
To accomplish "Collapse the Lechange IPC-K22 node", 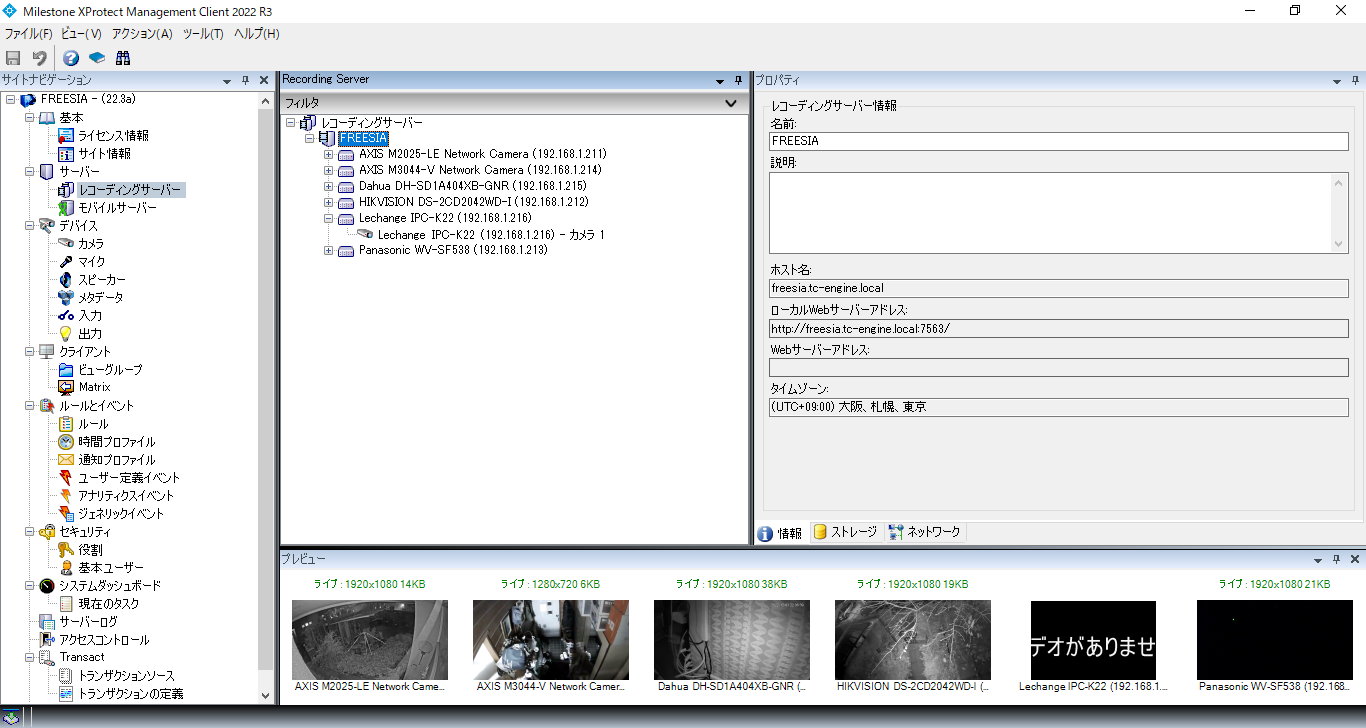I will pyautogui.click(x=328, y=218).
